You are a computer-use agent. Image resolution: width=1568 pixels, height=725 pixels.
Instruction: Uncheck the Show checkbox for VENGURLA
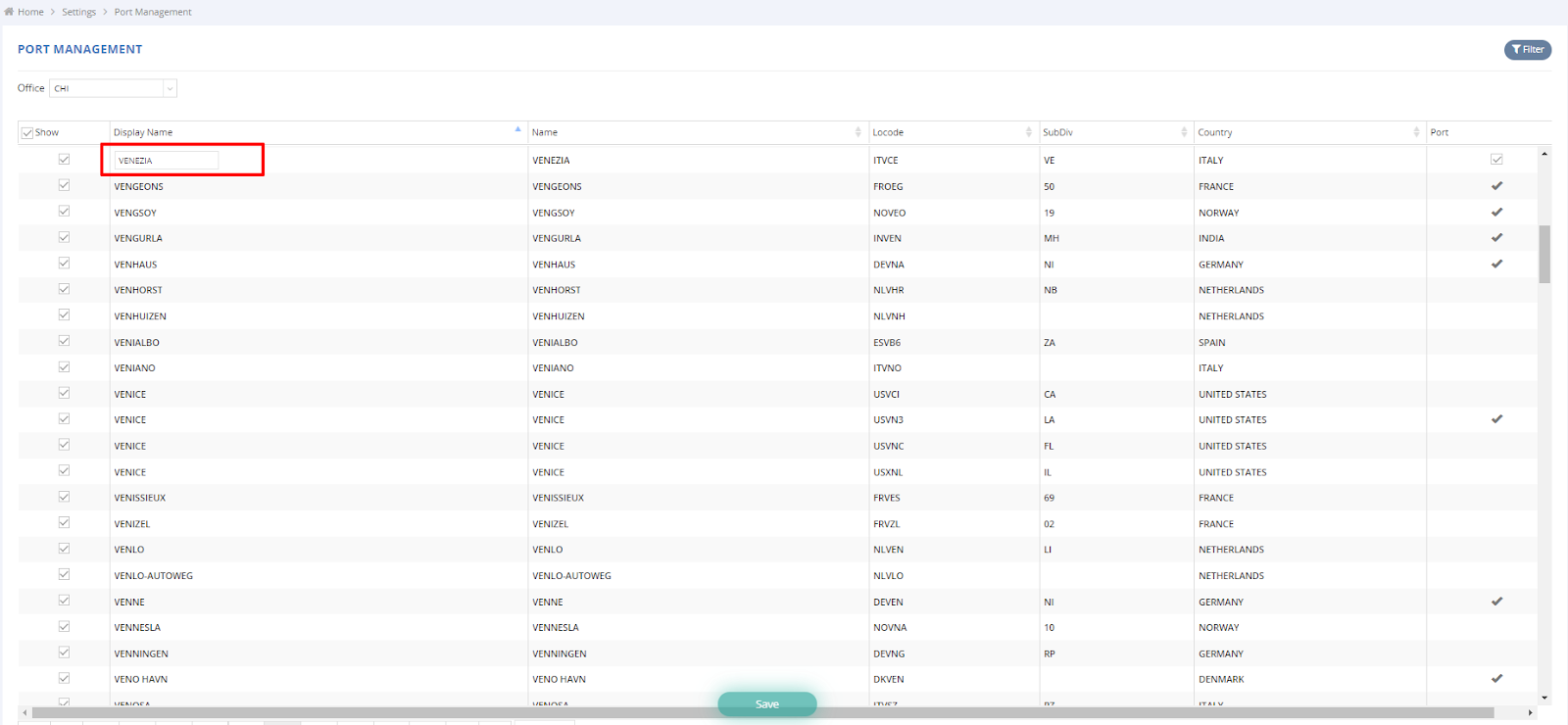64,237
